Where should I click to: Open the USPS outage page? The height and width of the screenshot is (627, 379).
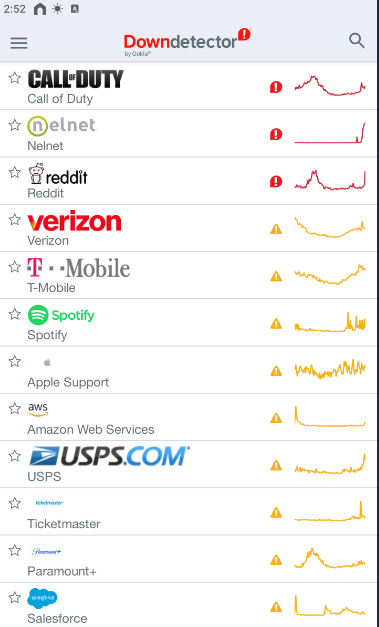pos(188,464)
